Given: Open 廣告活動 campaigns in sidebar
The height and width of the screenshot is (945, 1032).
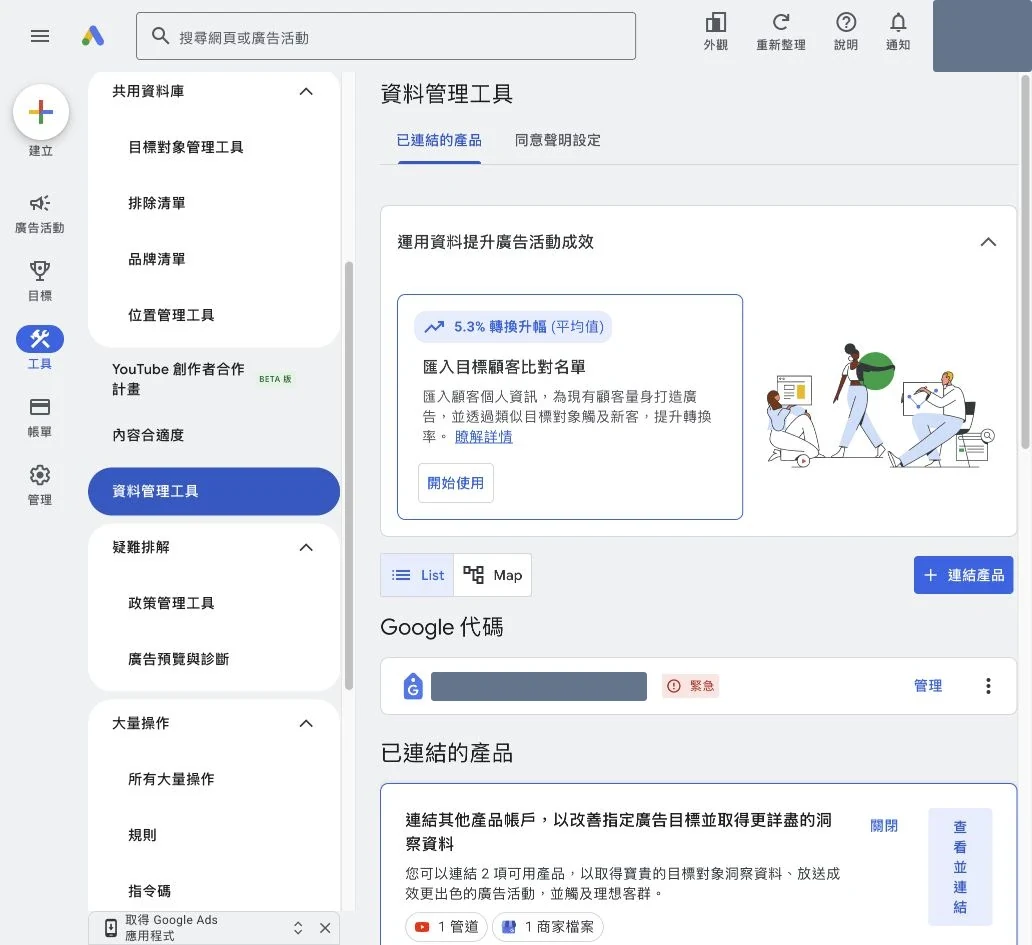Looking at the screenshot, I should [x=39, y=214].
